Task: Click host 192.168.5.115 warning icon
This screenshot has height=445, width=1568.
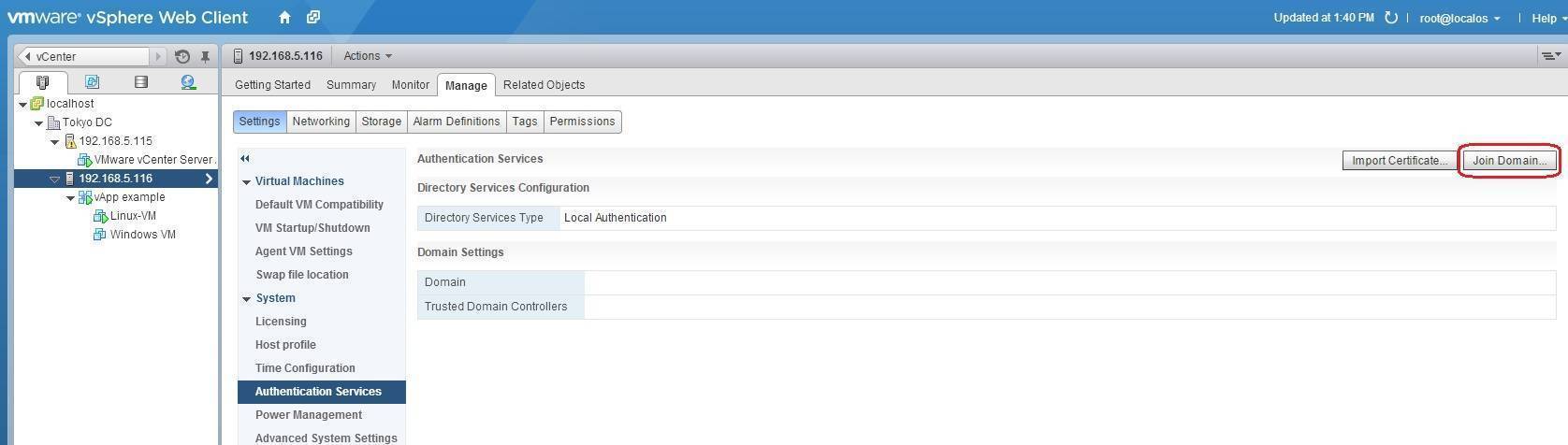Action: (x=69, y=141)
